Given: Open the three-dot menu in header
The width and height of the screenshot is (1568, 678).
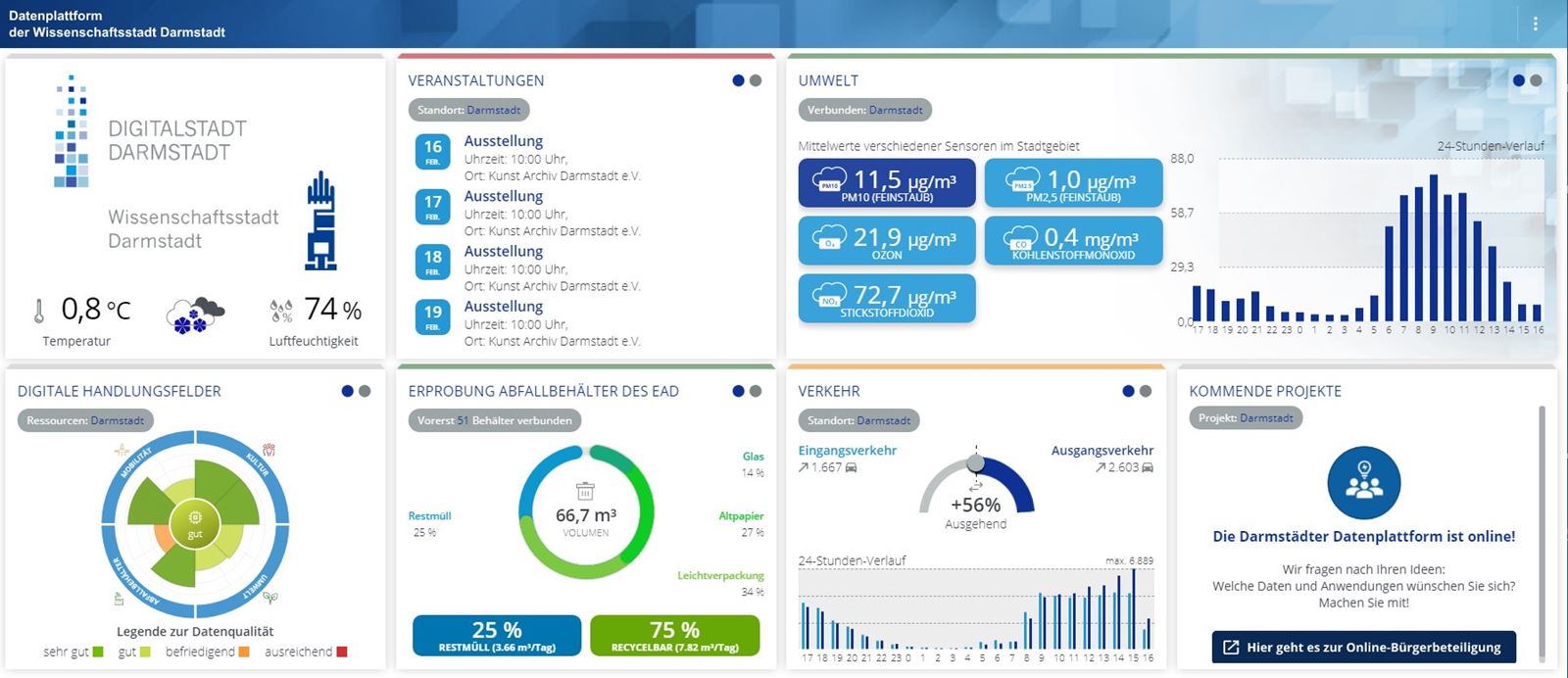Looking at the screenshot, I should [x=1535, y=24].
